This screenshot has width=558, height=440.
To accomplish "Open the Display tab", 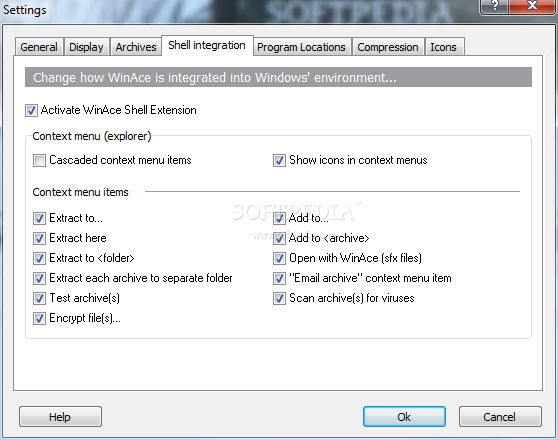I will click(x=86, y=47).
